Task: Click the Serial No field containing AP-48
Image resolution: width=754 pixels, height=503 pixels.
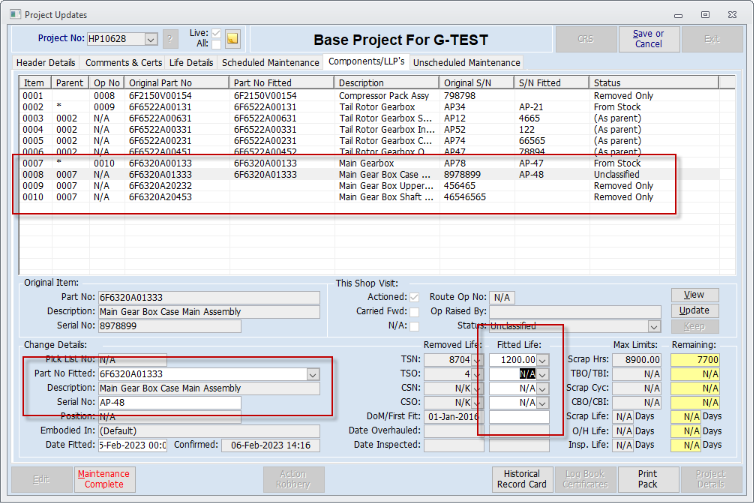Action: 170,402
